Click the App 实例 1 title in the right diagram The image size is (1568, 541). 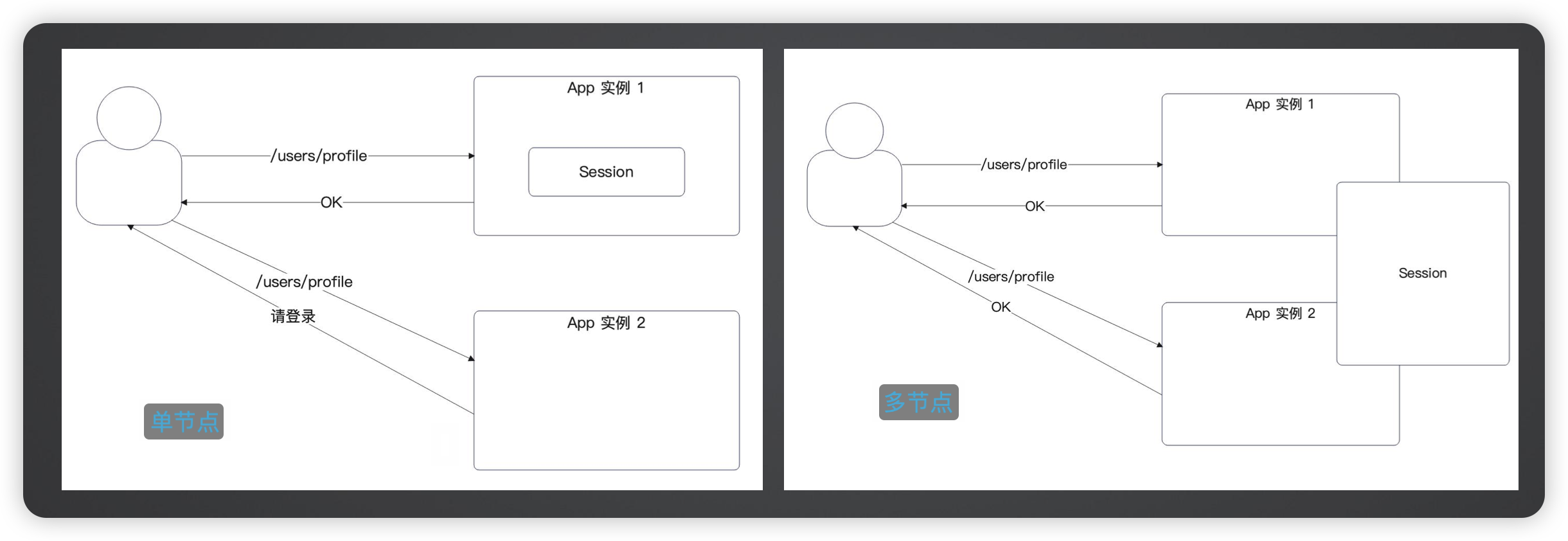pos(1279,104)
